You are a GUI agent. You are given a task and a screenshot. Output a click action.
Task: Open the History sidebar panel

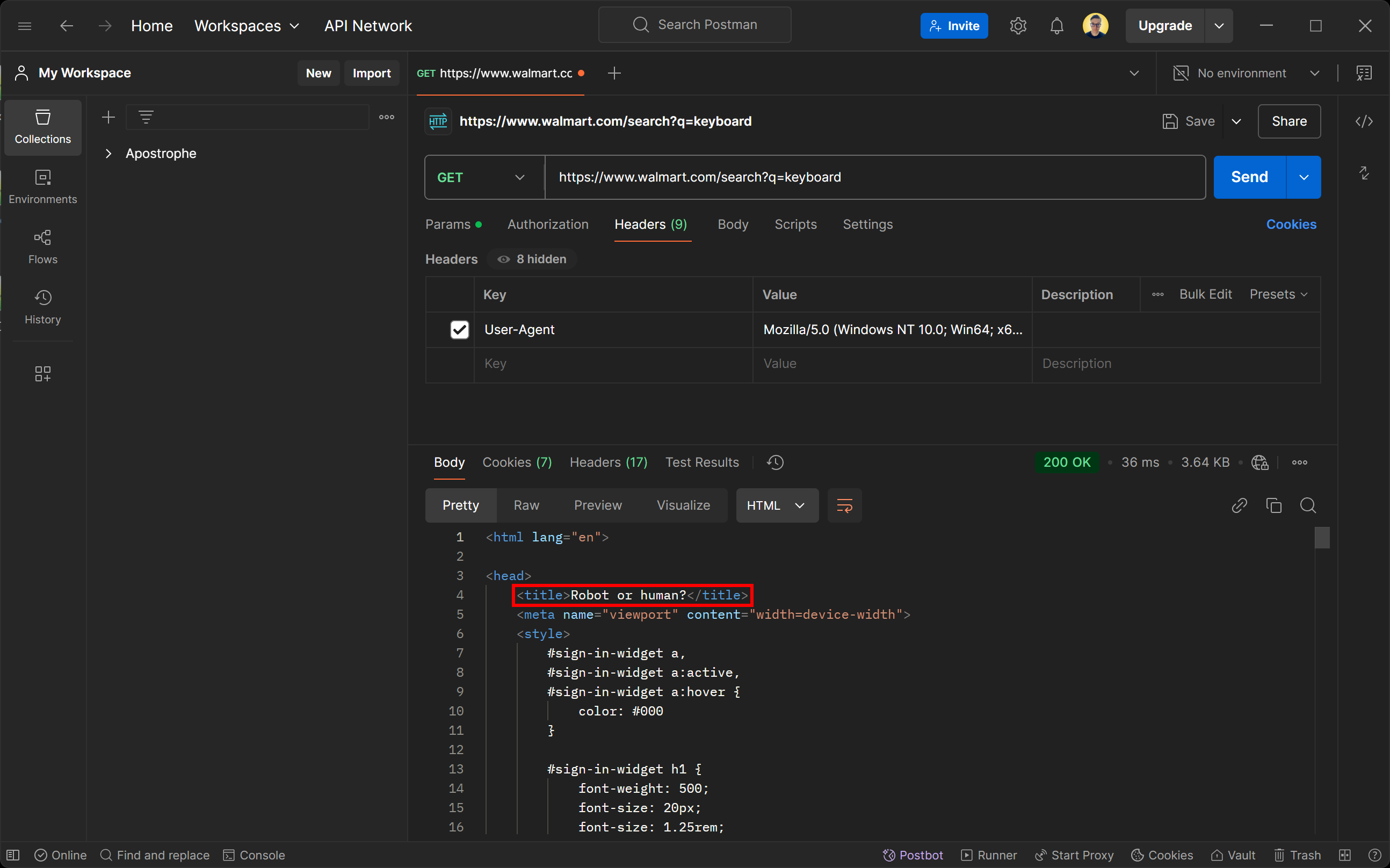coord(42,307)
